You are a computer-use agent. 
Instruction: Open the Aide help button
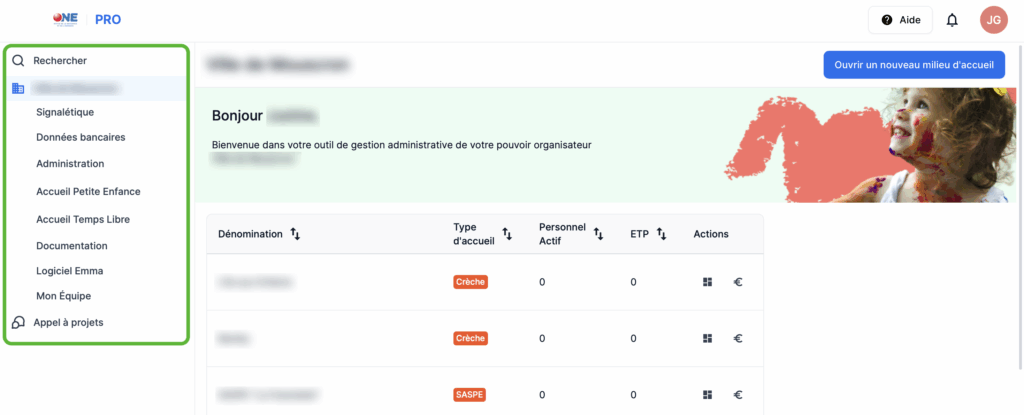900,20
